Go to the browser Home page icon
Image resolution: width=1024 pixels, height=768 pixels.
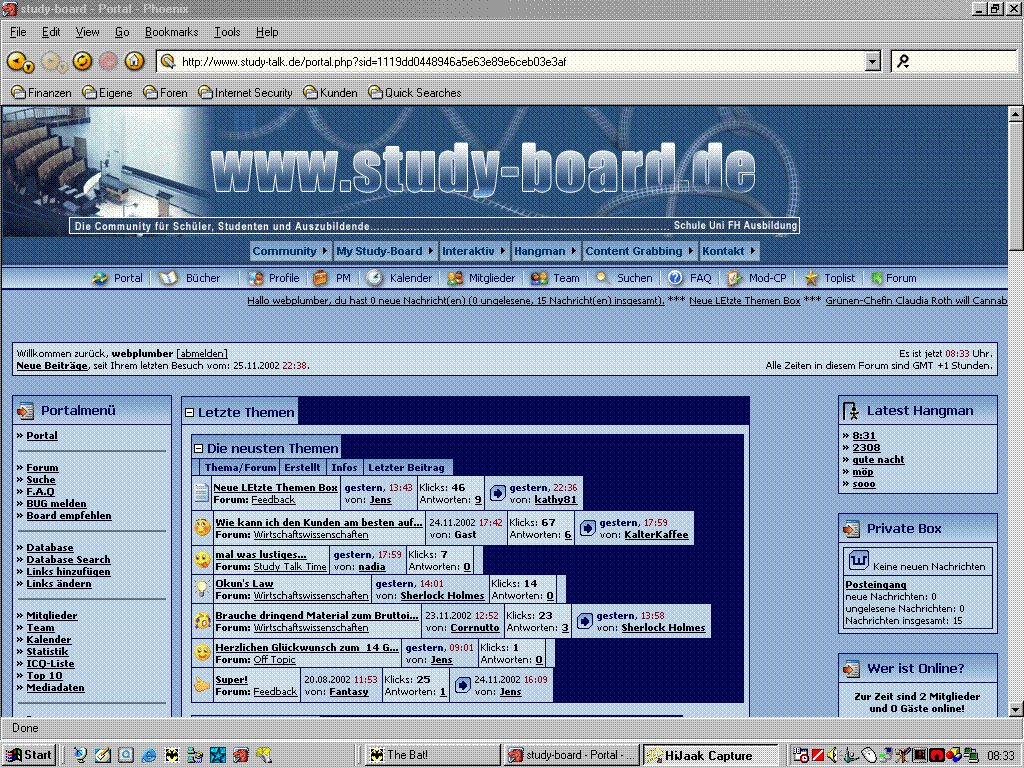[x=134, y=62]
